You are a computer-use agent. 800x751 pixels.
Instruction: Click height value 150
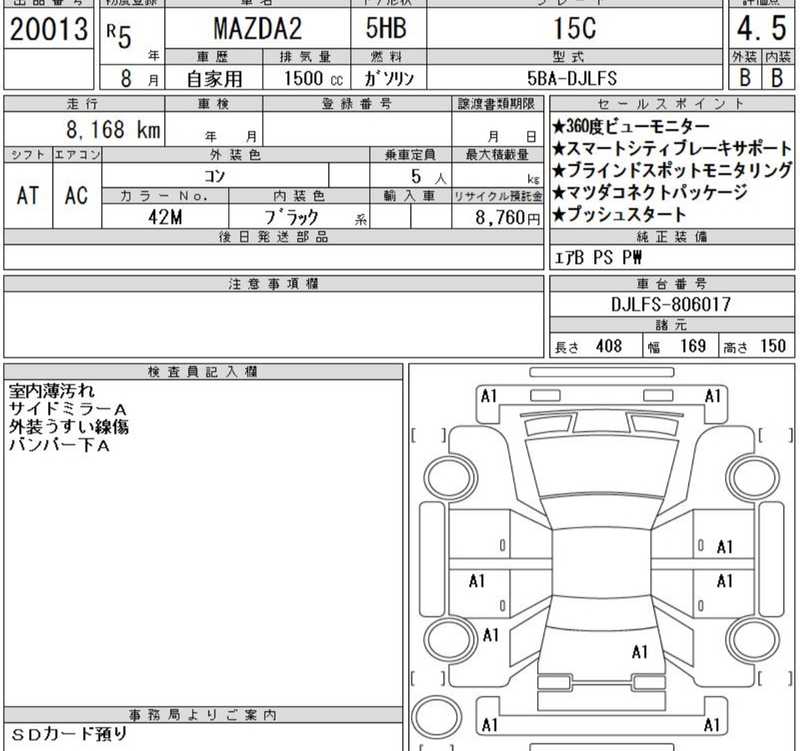[773, 346]
